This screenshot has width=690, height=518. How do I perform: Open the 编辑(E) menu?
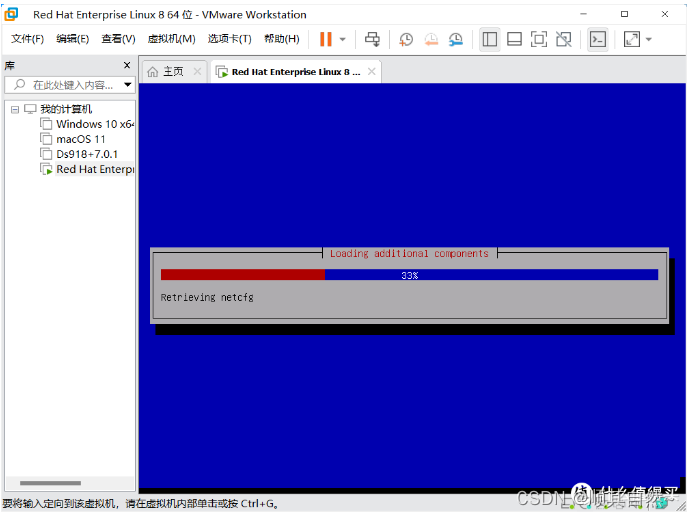tap(73, 39)
